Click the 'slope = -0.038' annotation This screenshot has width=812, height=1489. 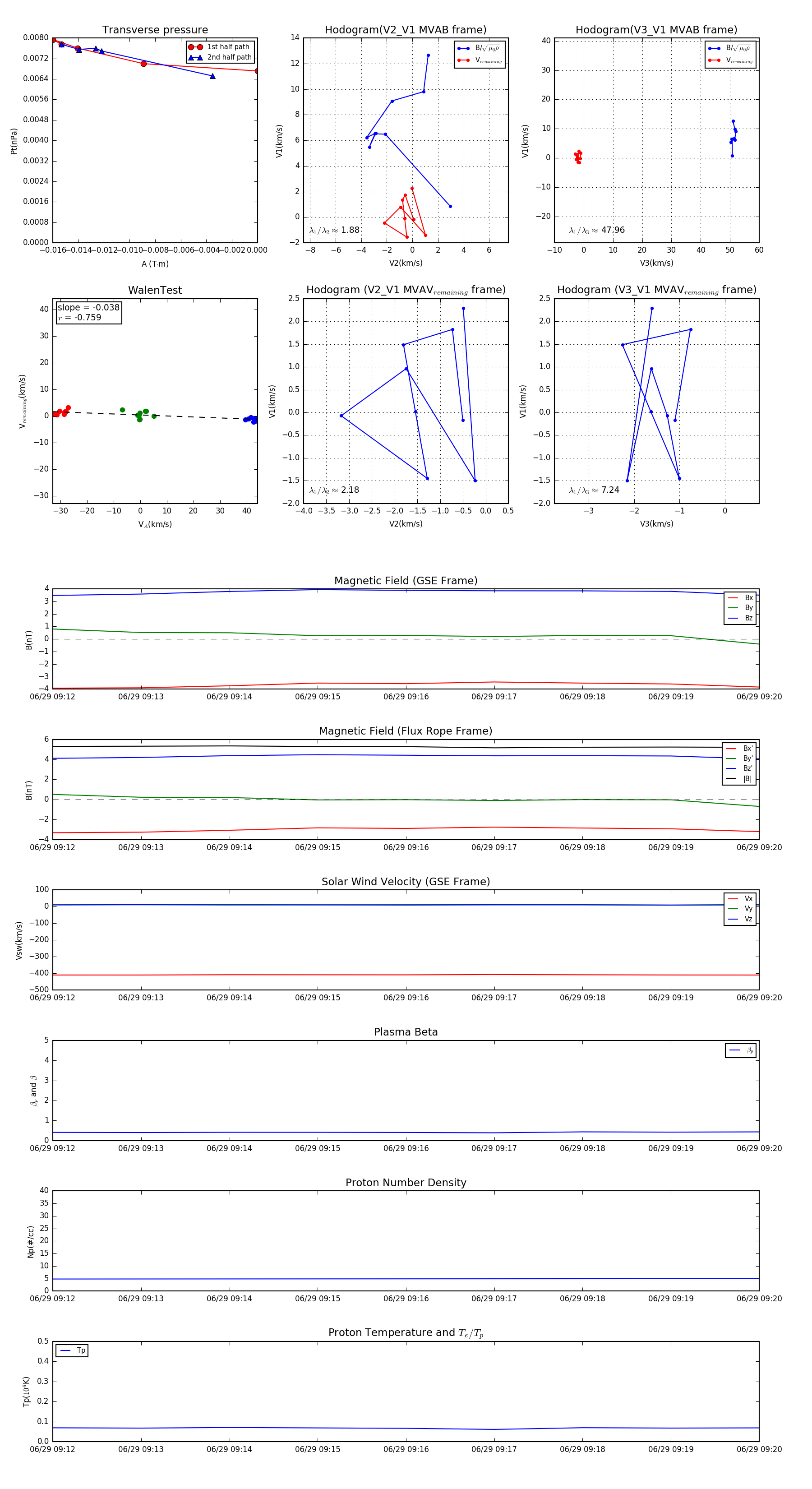(x=88, y=308)
